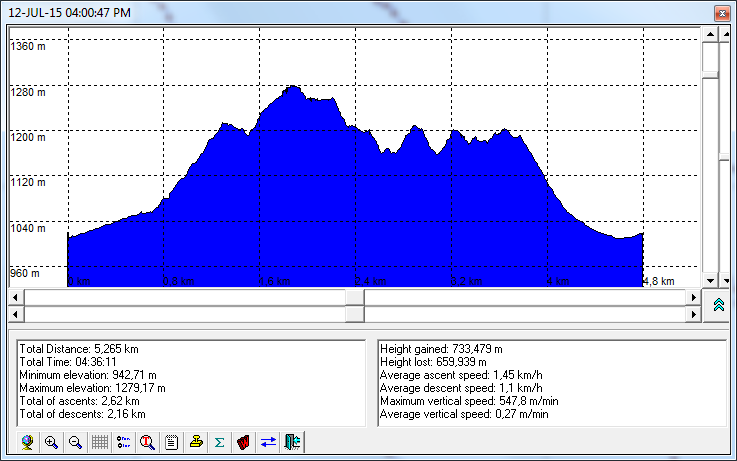Click the green sigma summation icon
The width and height of the screenshot is (737, 461).
pyautogui.click(x=219, y=442)
